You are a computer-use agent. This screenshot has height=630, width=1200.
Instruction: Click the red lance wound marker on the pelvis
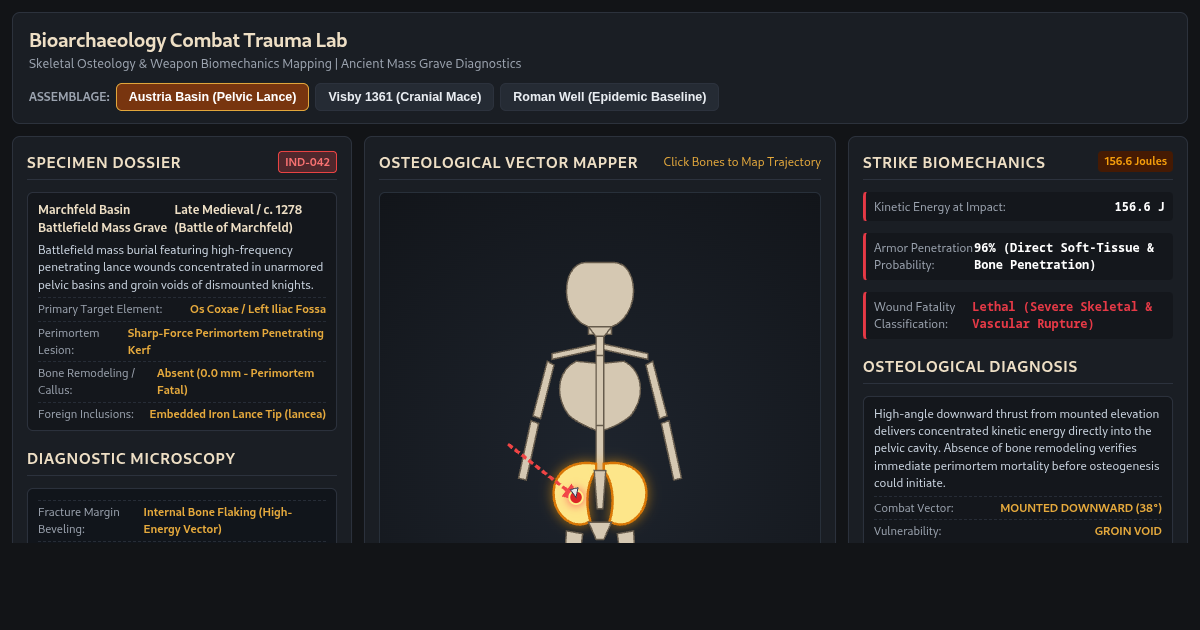point(576,496)
